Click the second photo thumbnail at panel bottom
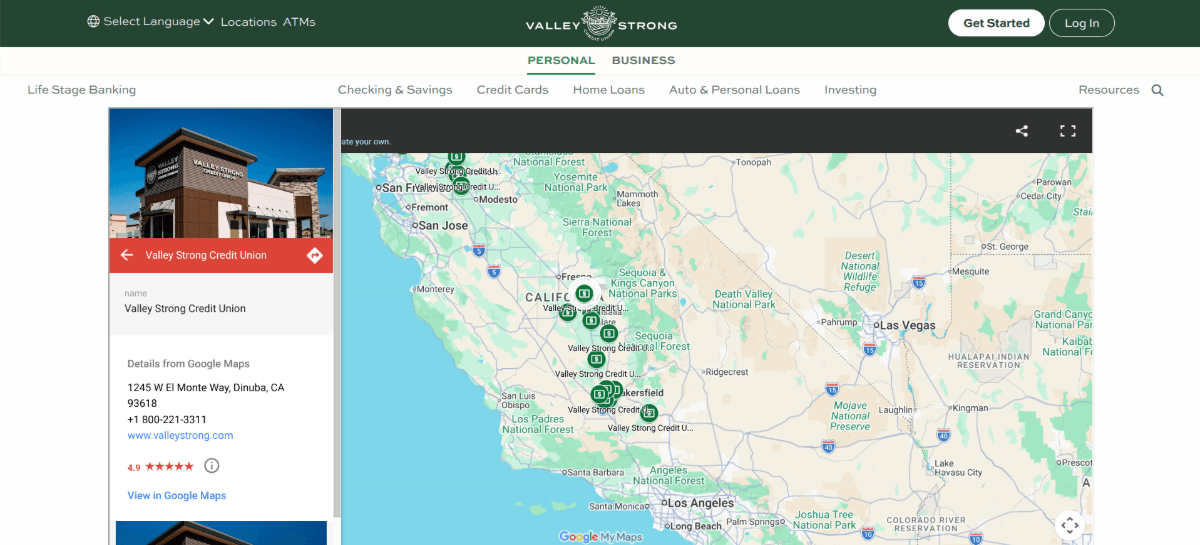The image size is (1200, 545). [x=221, y=533]
